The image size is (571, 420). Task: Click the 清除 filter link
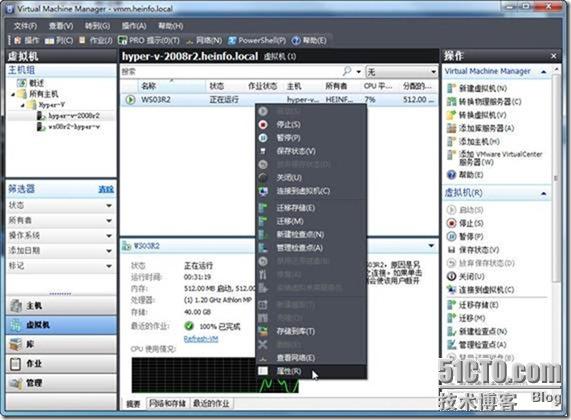[106, 189]
